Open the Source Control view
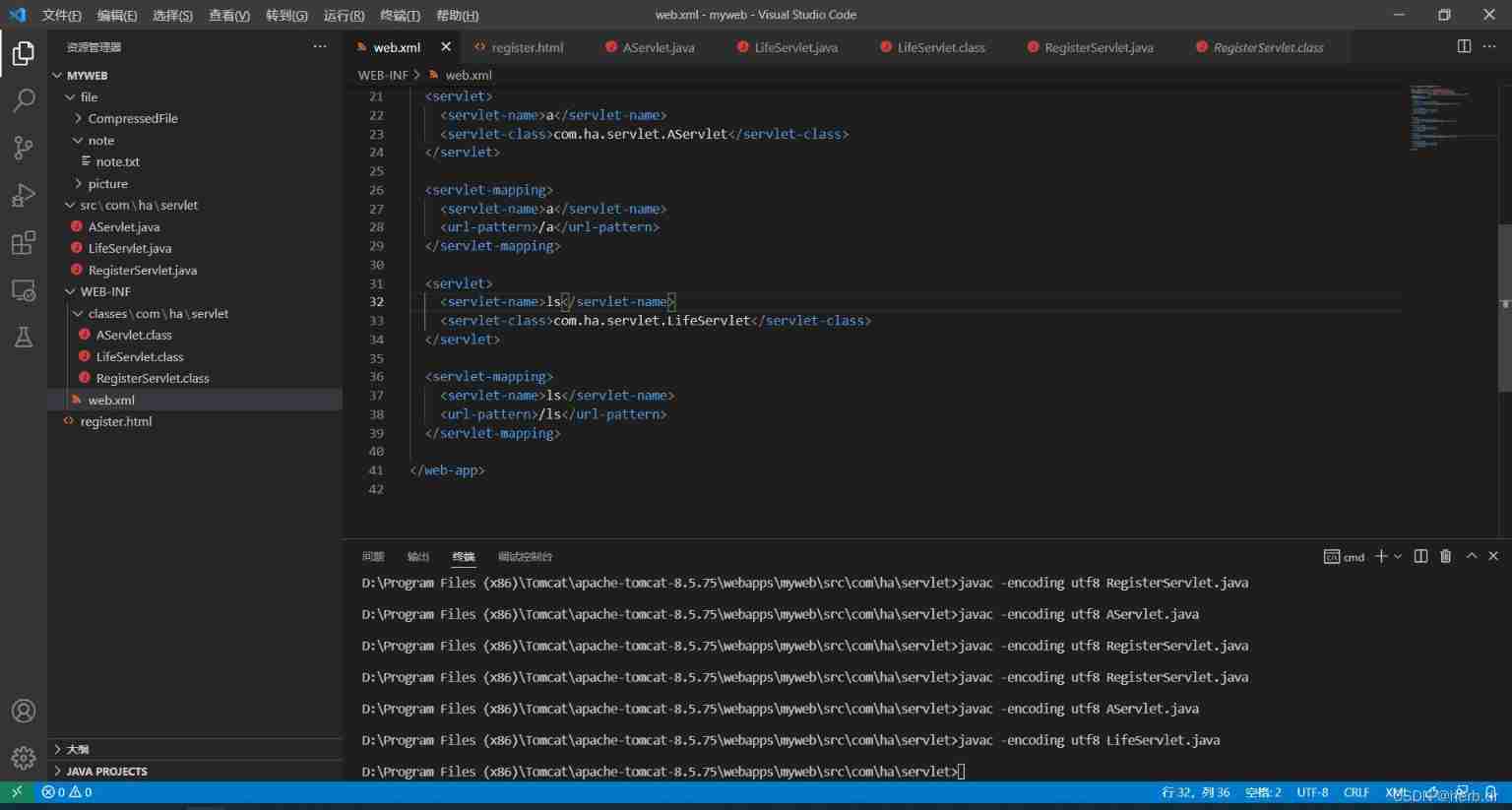 [x=24, y=148]
